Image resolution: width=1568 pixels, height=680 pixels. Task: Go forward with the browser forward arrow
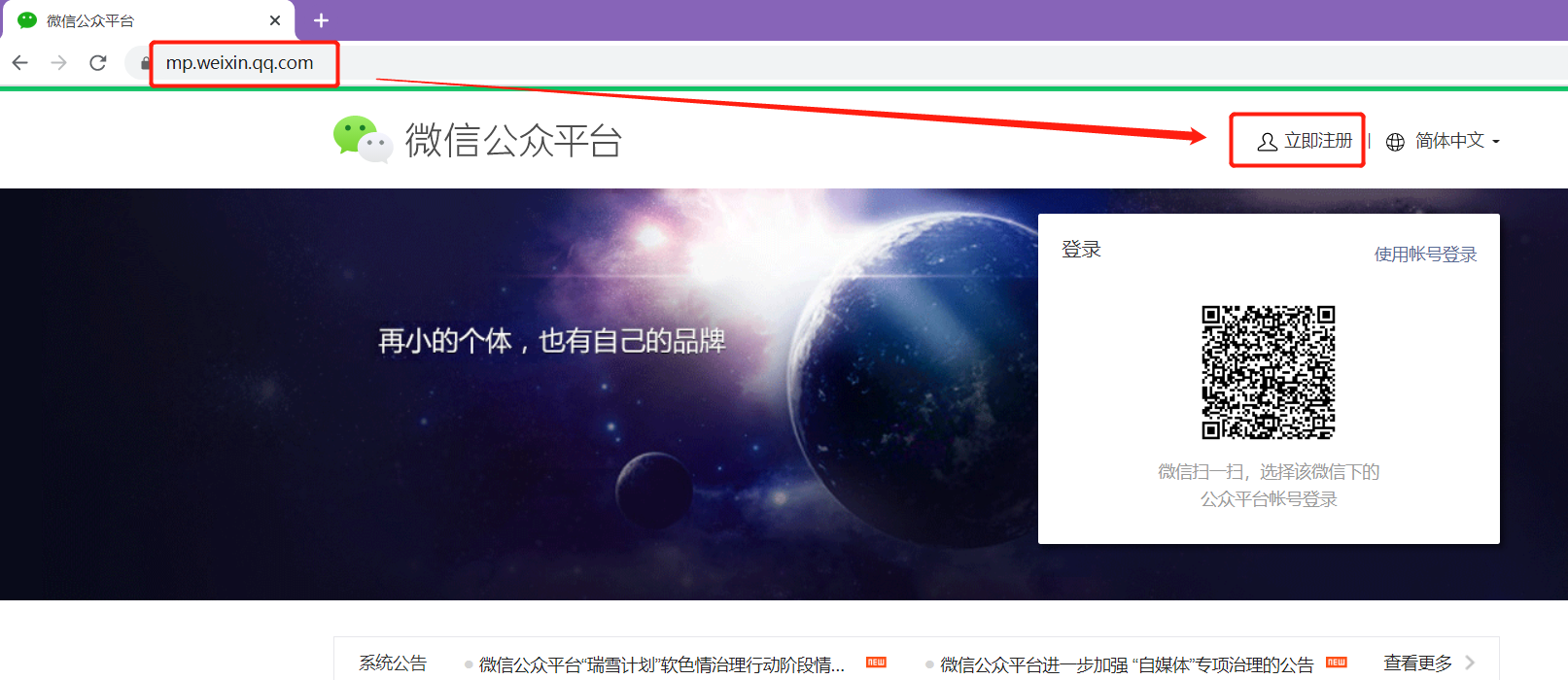point(59,63)
